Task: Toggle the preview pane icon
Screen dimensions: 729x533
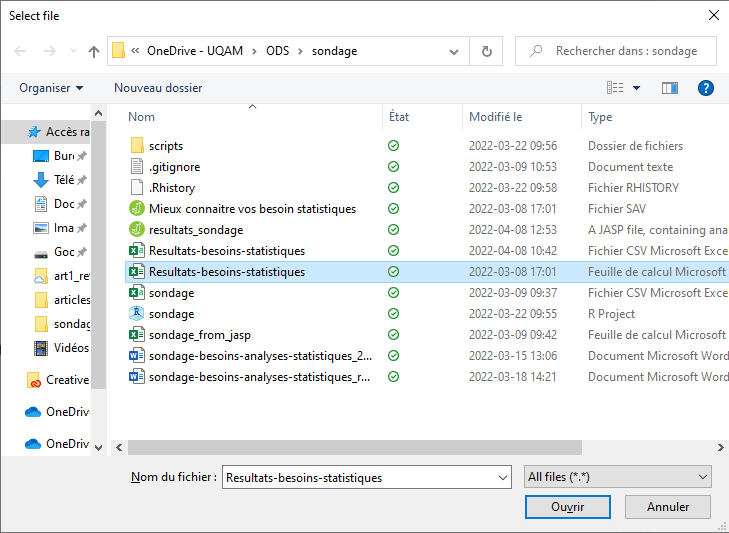Action: [x=669, y=87]
